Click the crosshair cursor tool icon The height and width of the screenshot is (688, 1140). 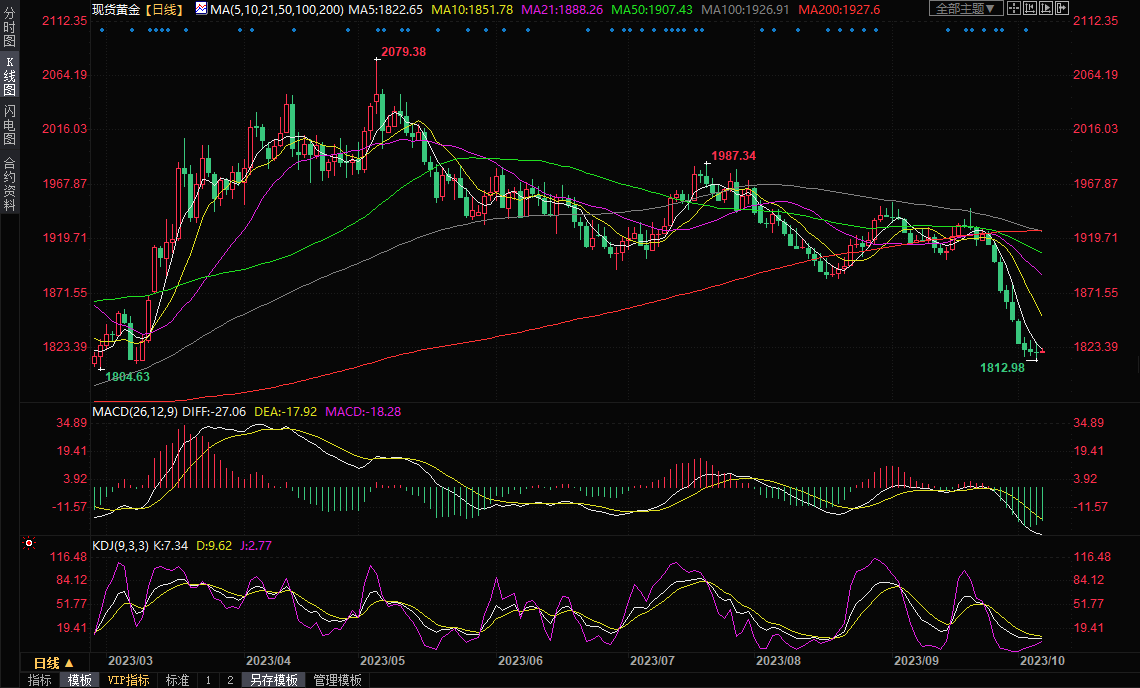click(x=1015, y=9)
